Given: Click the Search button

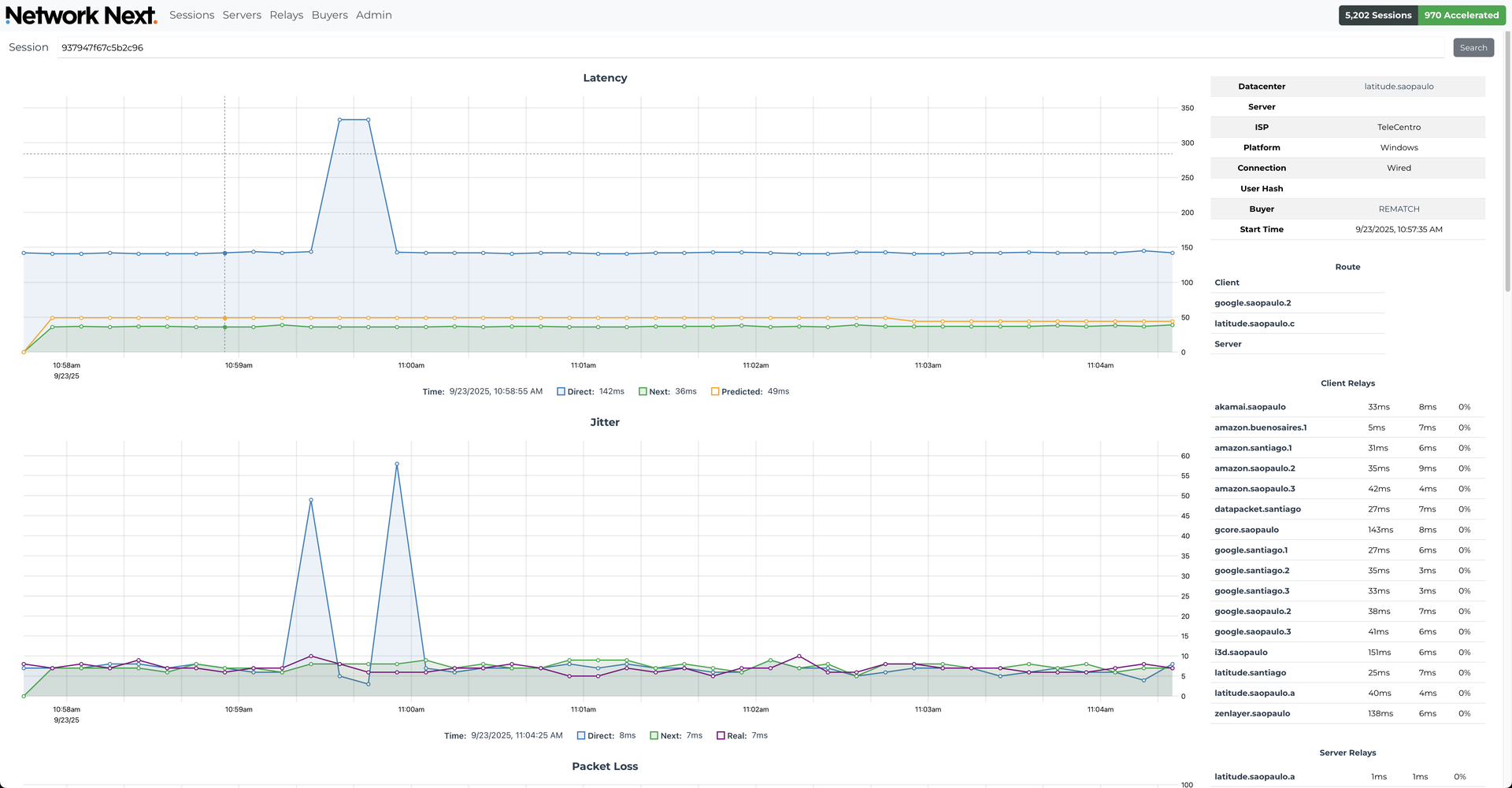Looking at the screenshot, I should pos(1473,47).
